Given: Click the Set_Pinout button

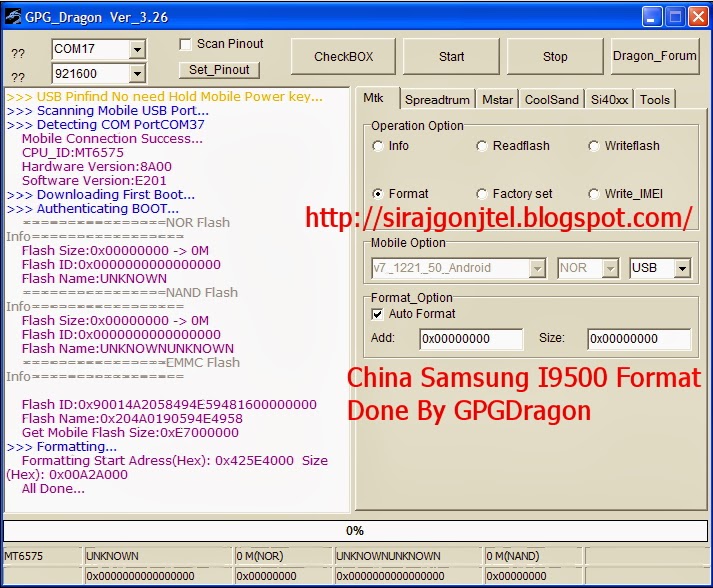Looking at the screenshot, I should click(x=219, y=70).
